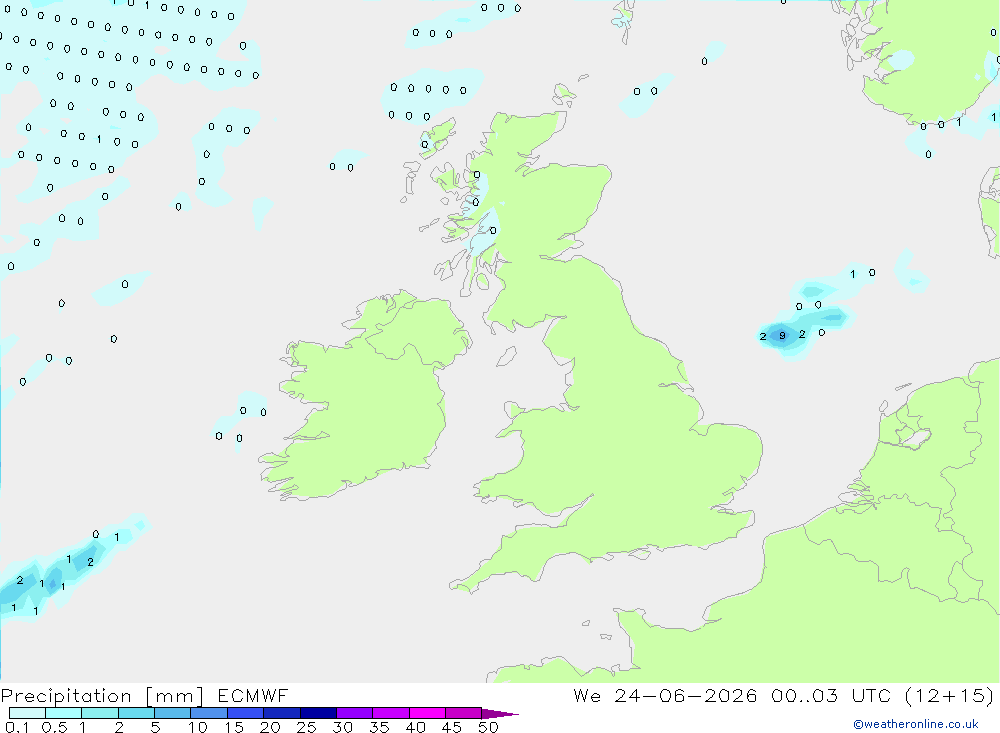This screenshot has height=733, width=1000.
Task: Pick the 10–15 mm legend color box
Action: [x=209, y=713]
